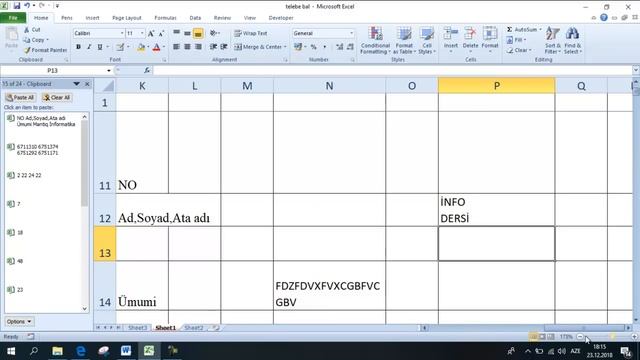Click the AutoSum sigma icon
Viewport: 640px width, 360px height.
pyautogui.click(x=510, y=29)
